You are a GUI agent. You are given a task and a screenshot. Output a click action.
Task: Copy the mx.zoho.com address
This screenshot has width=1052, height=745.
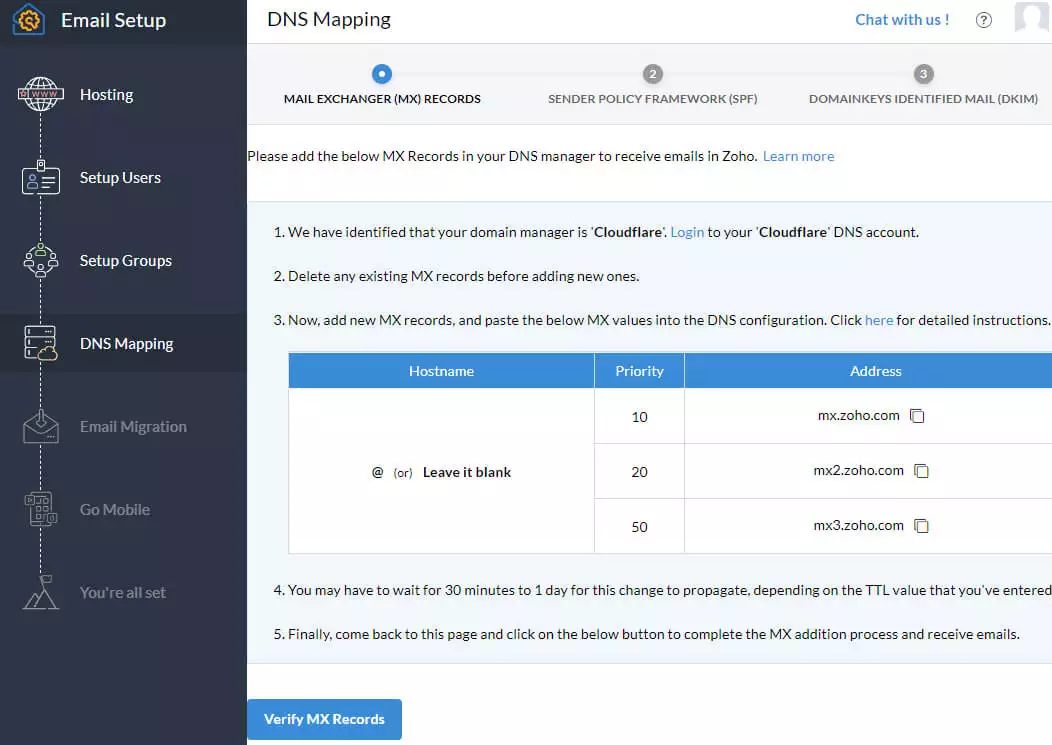coord(917,416)
